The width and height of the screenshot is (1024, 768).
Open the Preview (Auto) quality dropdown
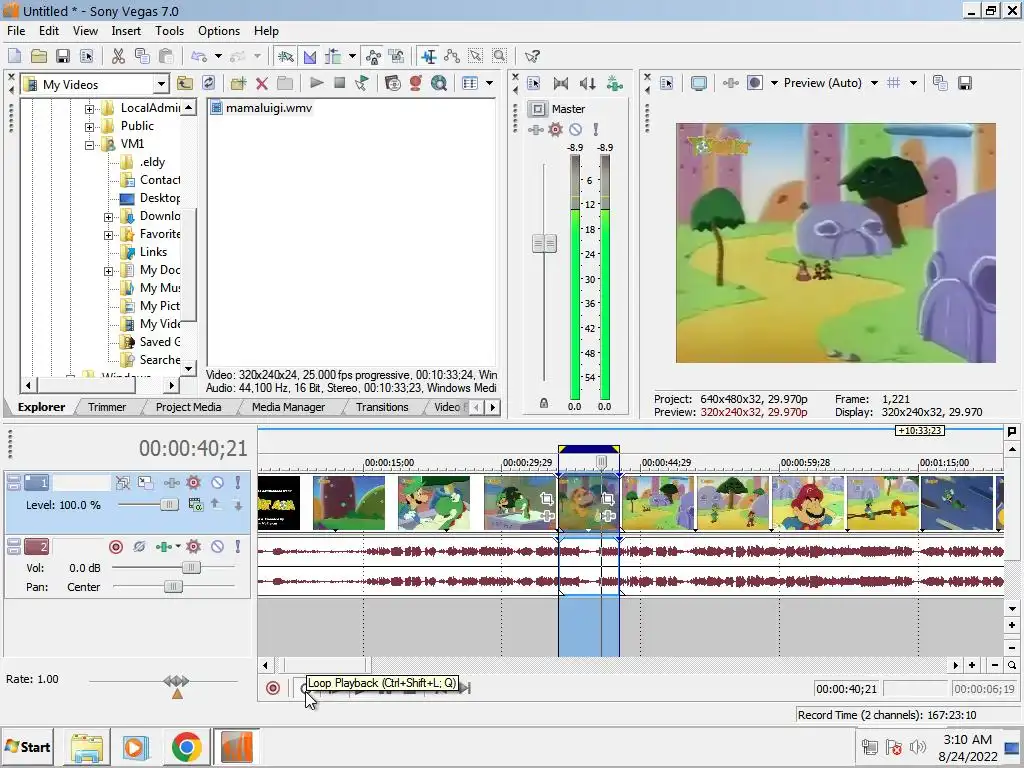coord(874,83)
